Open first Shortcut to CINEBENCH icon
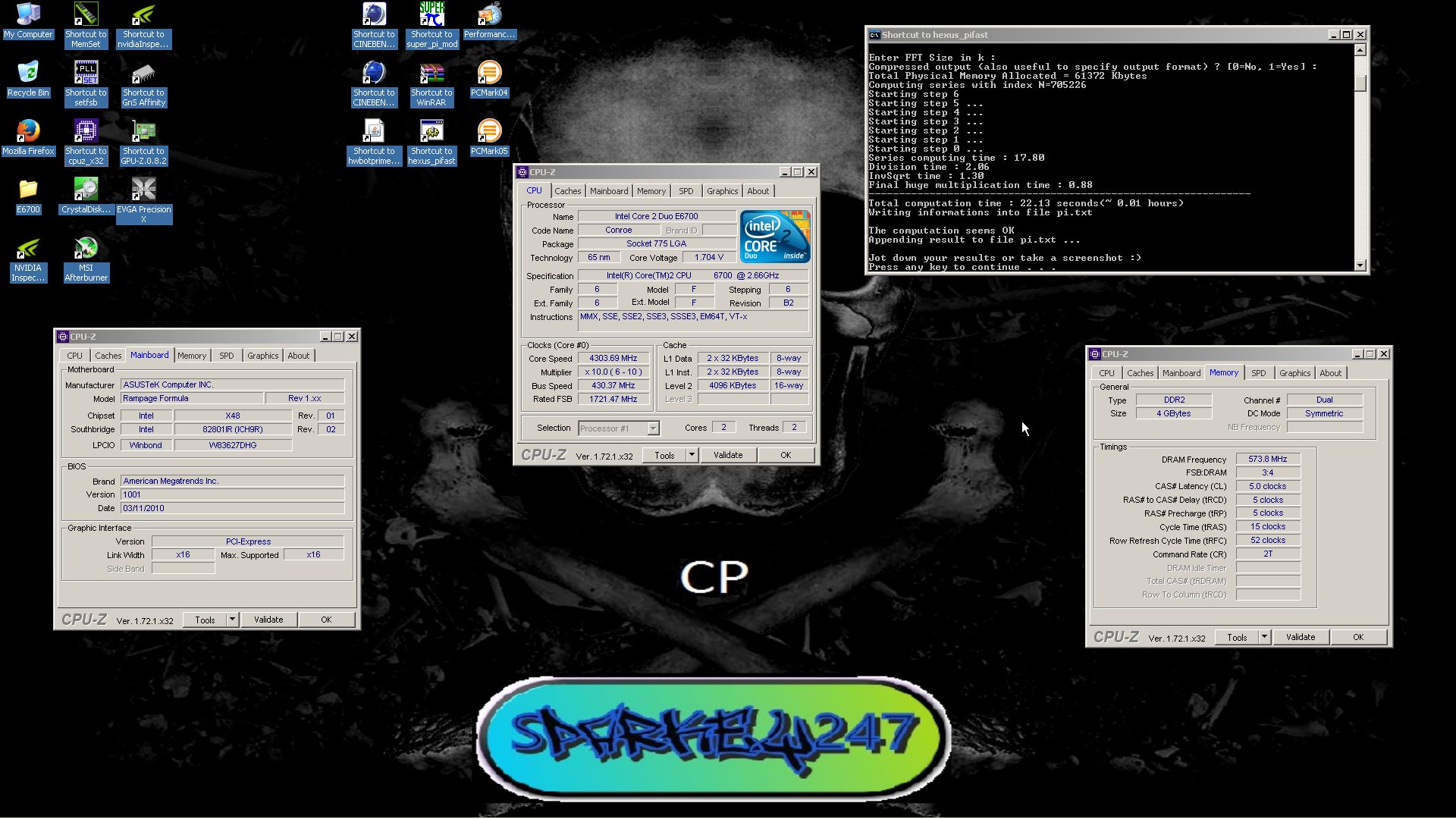Image resolution: width=1456 pixels, height=819 pixels. click(374, 25)
